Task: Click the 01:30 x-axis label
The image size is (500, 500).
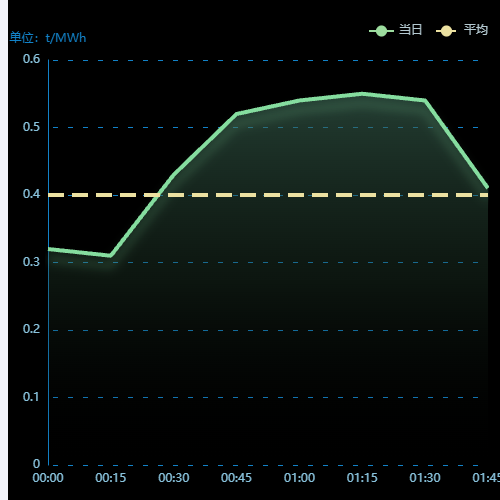Action: click(x=425, y=478)
